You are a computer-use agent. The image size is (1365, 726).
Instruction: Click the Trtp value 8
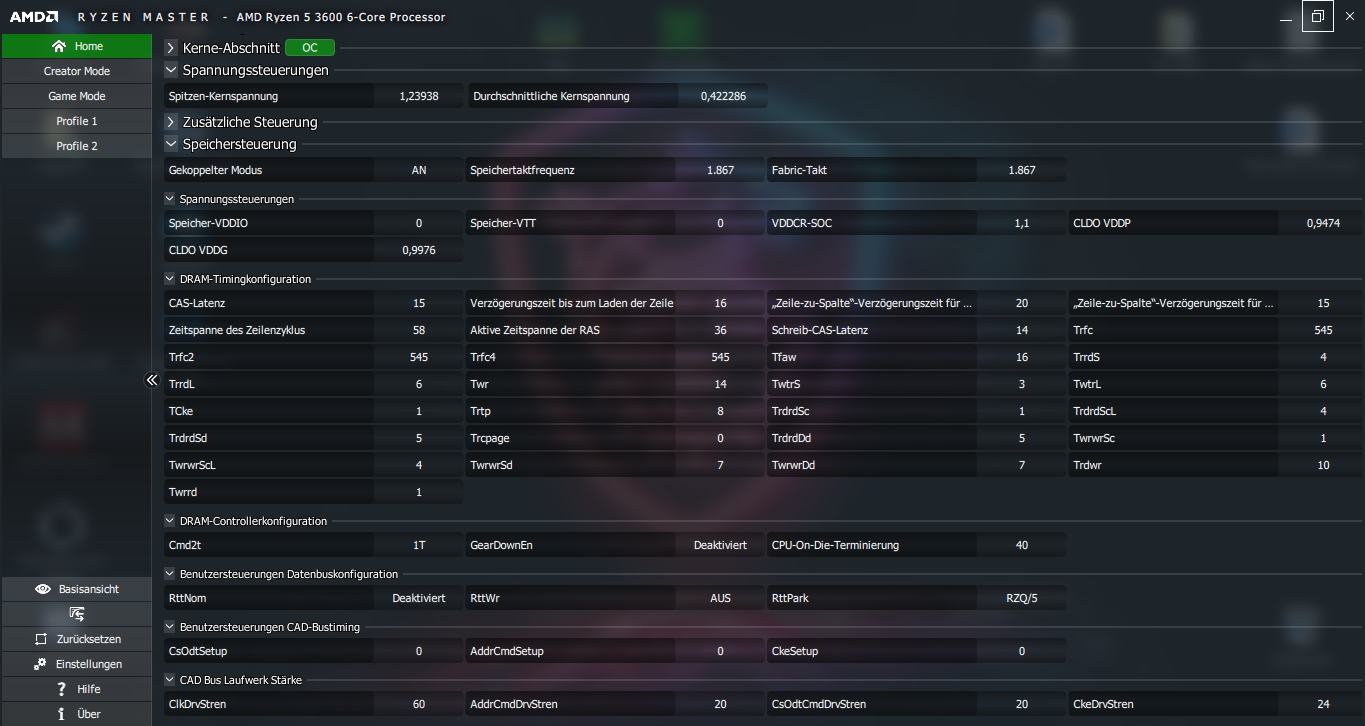720,411
